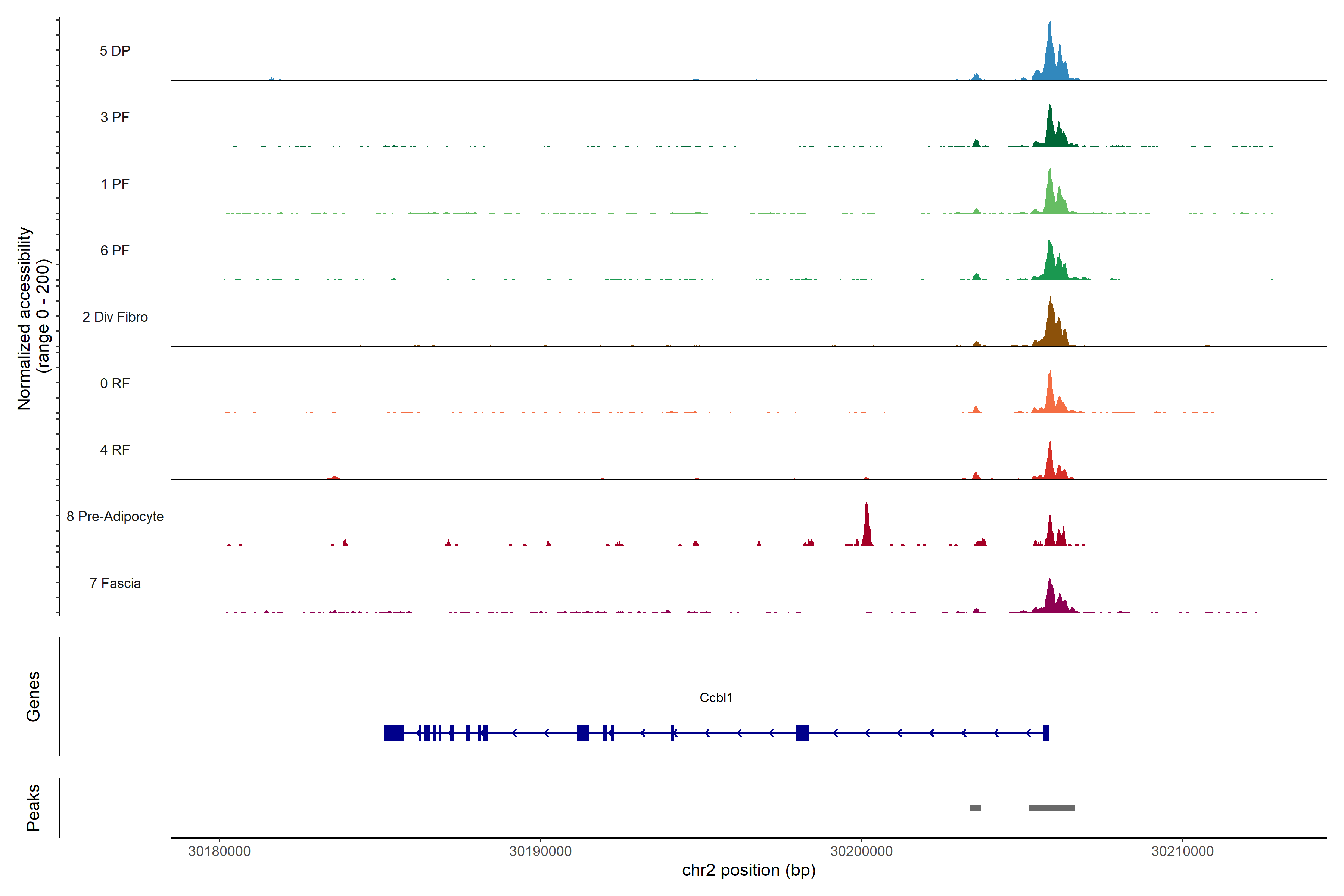Click the leftmost large Ccbl1 exon block
Image resolution: width=1344 pixels, height=896 pixels.
[x=394, y=732]
